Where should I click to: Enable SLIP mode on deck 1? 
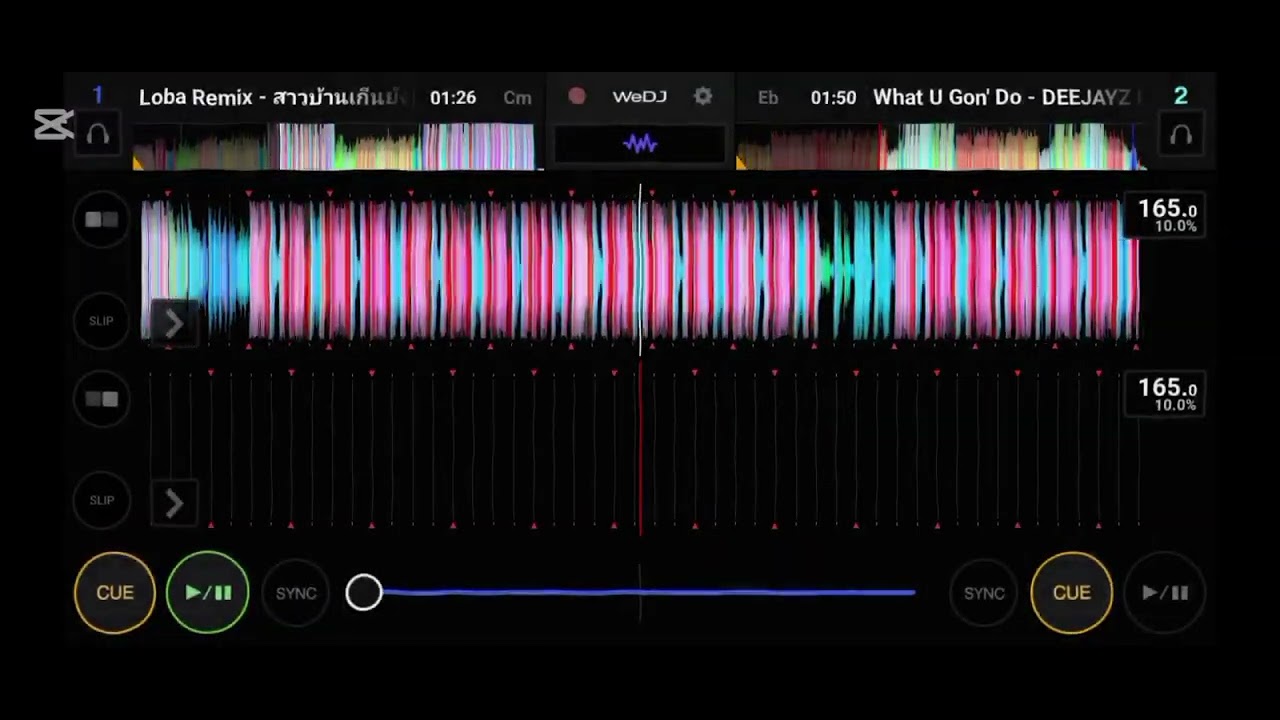click(101, 321)
